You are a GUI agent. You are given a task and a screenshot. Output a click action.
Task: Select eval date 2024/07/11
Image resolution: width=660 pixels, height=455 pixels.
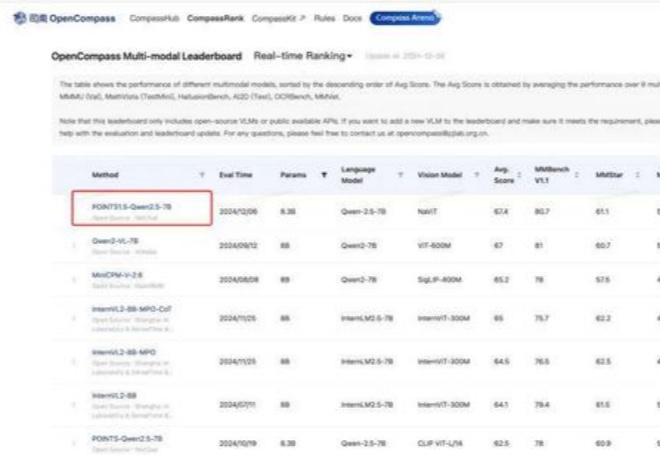coord(237,404)
